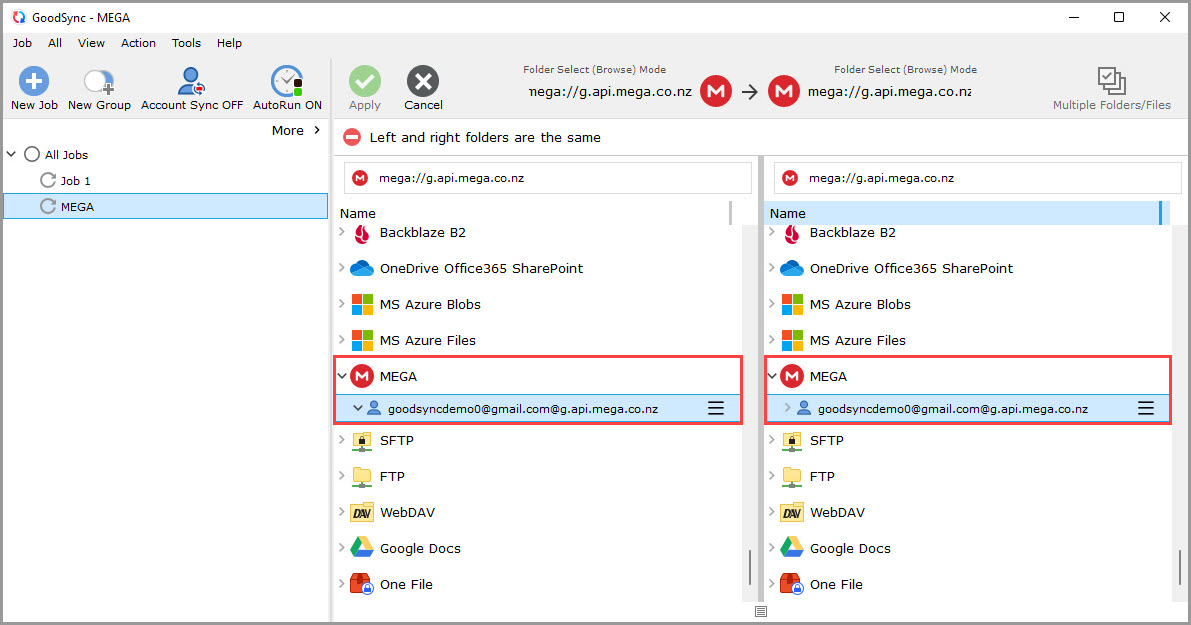Click the OneDrive Office365 SharePoint icon
This screenshot has width=1191, height=625.
[361, 268]
